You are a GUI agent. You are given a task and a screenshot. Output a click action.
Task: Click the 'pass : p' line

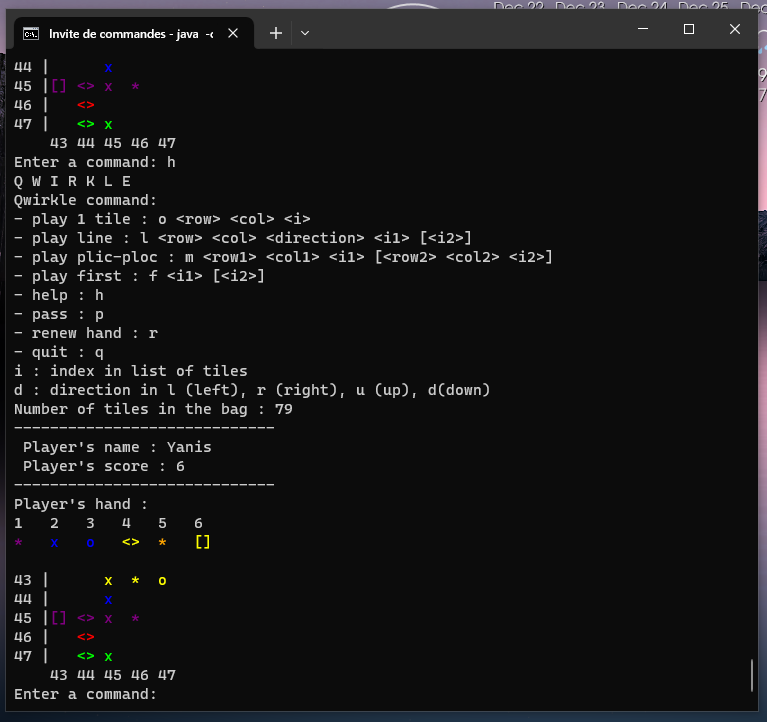(59, 314)
